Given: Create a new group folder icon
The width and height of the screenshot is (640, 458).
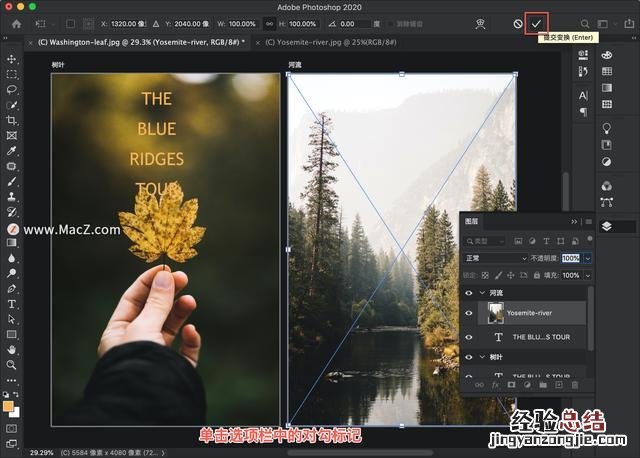Looking at the screenshot, I should 543,385.
